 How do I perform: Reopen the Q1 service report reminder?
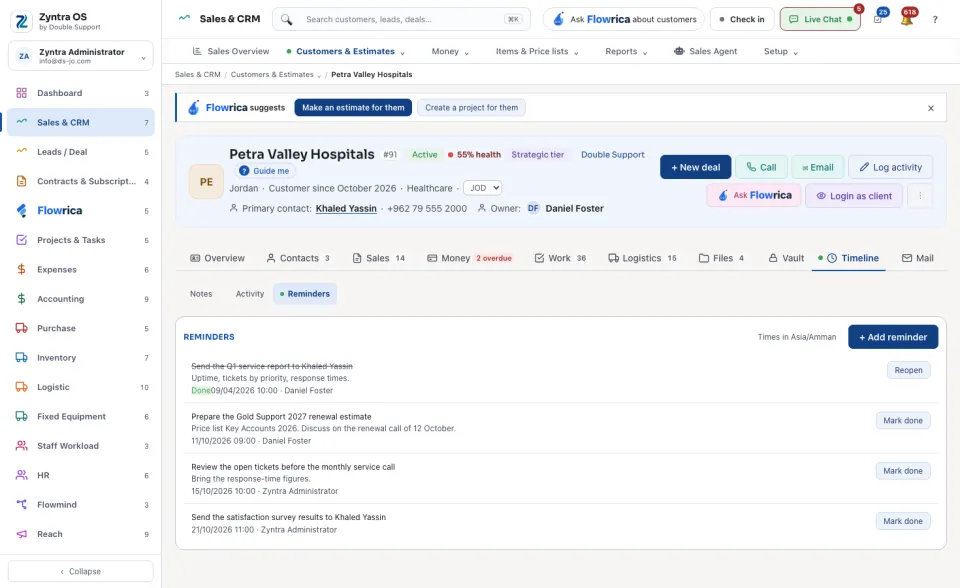909,370
